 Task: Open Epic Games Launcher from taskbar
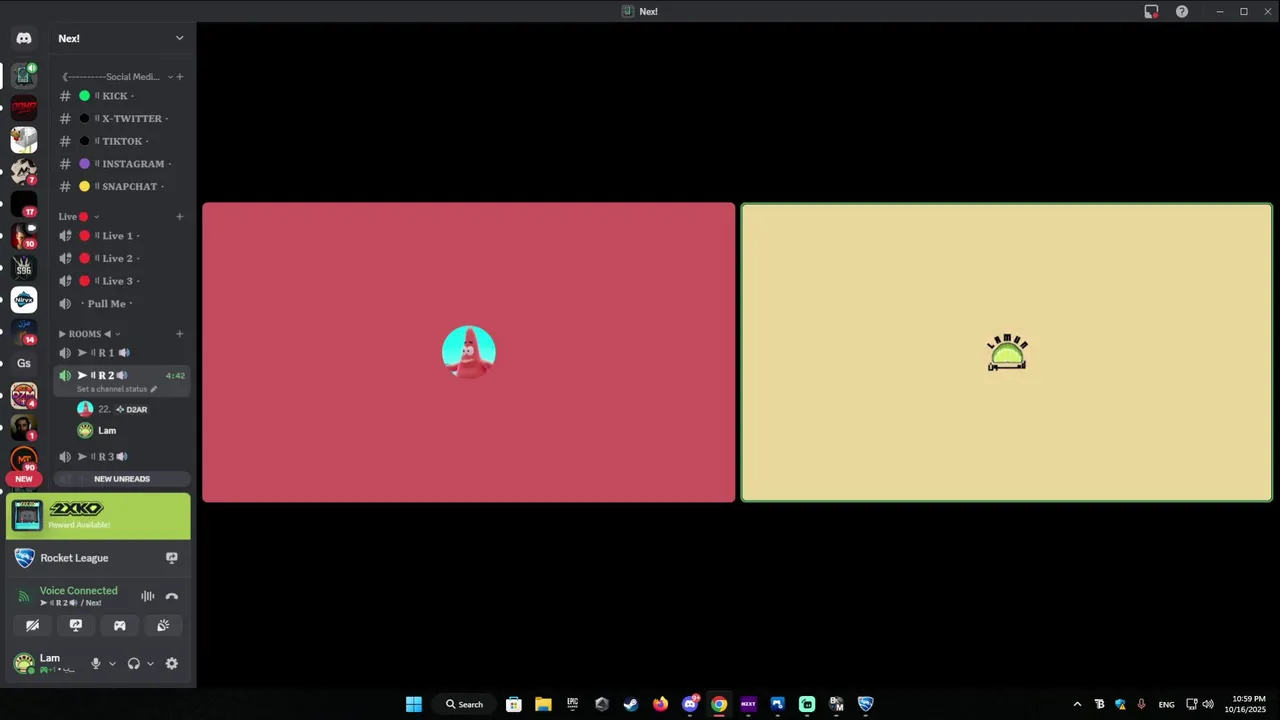tap(572, 704)
